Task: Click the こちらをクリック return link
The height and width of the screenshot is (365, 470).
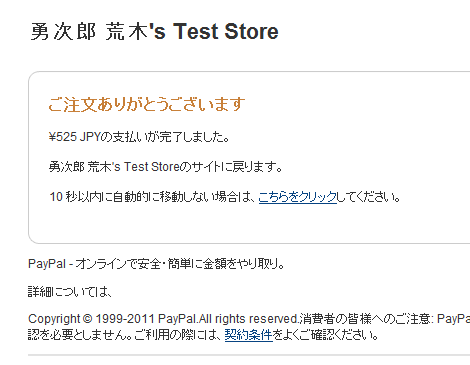Action: click(x=297, y=197)
